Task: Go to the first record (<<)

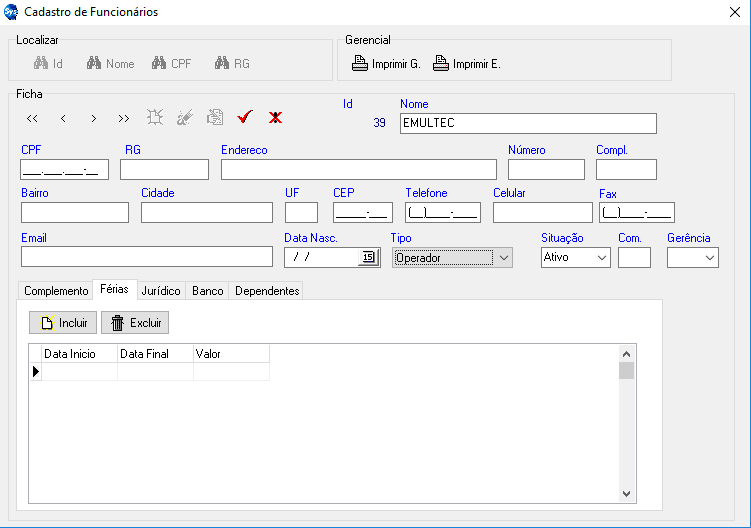Action: point(32,118)
